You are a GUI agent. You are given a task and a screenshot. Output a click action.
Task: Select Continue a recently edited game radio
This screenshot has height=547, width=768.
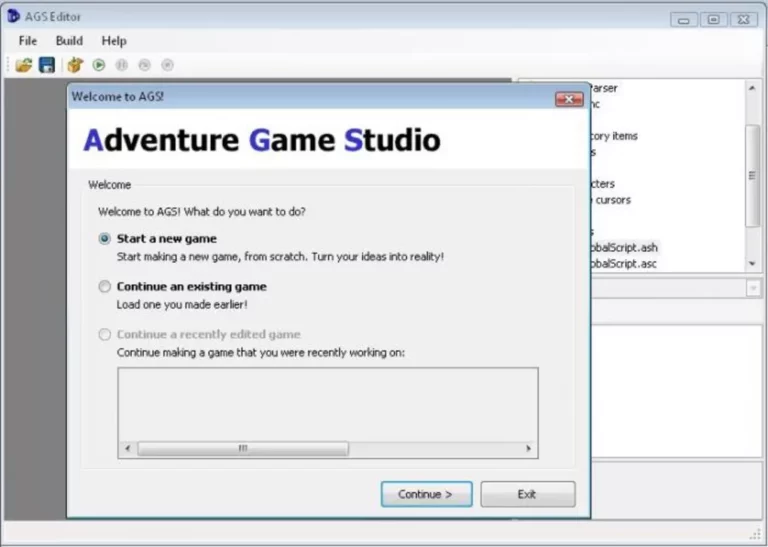(104, 334)
